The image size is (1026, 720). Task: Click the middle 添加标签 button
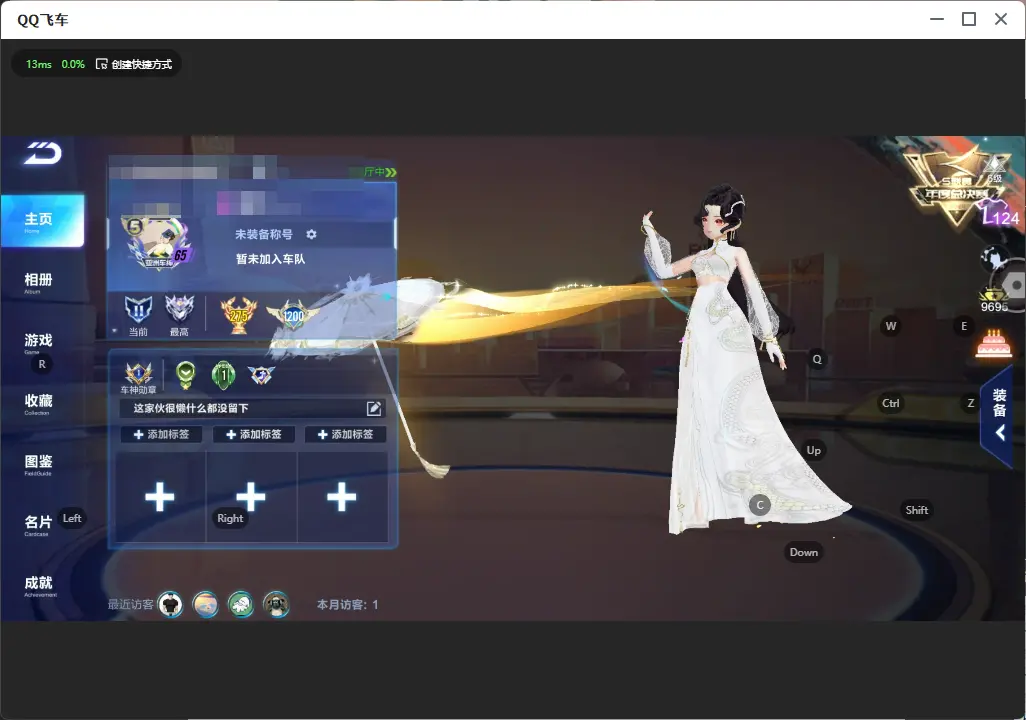[253, 434]
